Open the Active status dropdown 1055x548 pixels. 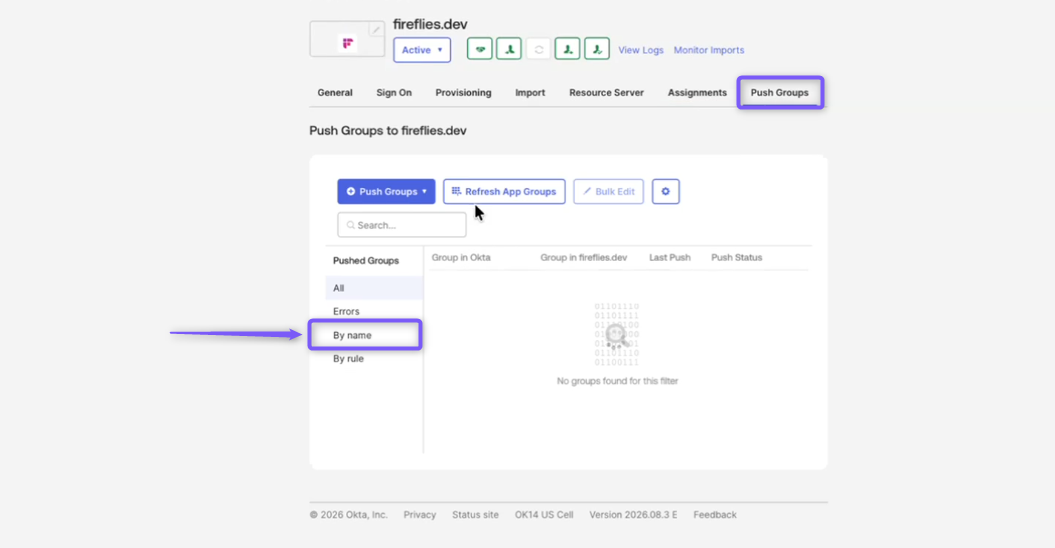pyautogui.click(x=422, y=50)
